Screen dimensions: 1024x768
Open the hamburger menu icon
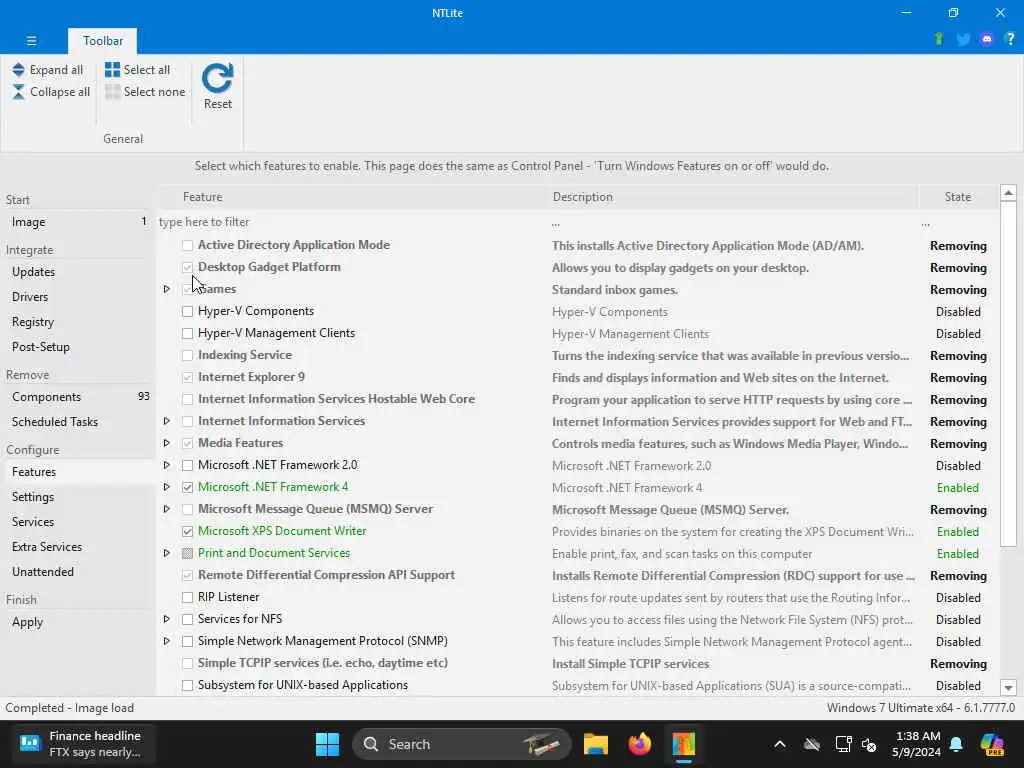(31, 40)
